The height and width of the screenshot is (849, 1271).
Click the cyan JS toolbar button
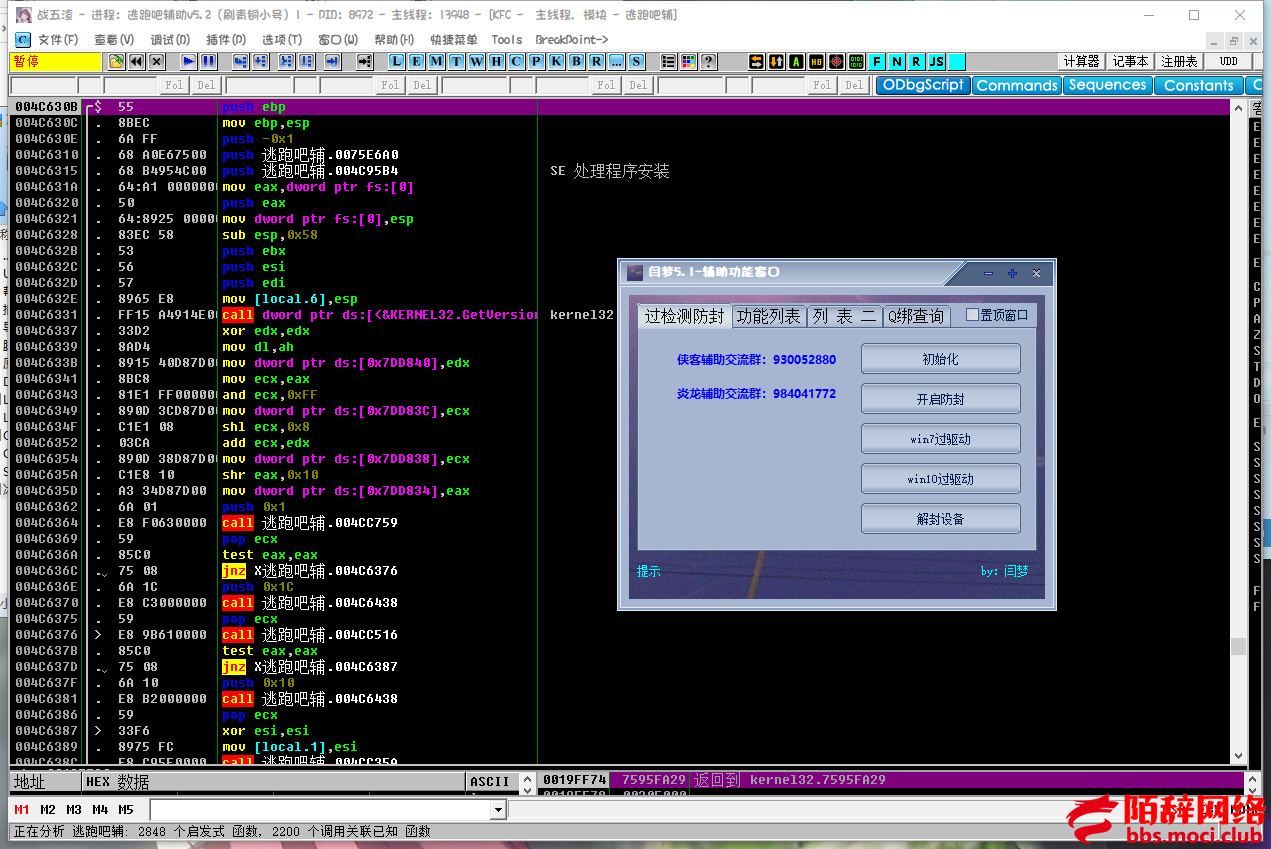(937, 61)
